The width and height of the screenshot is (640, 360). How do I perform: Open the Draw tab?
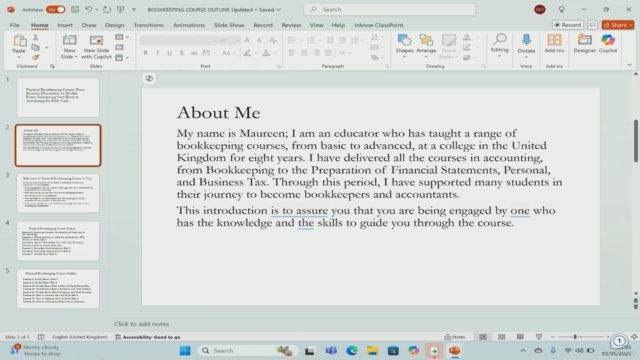[89, 25]
